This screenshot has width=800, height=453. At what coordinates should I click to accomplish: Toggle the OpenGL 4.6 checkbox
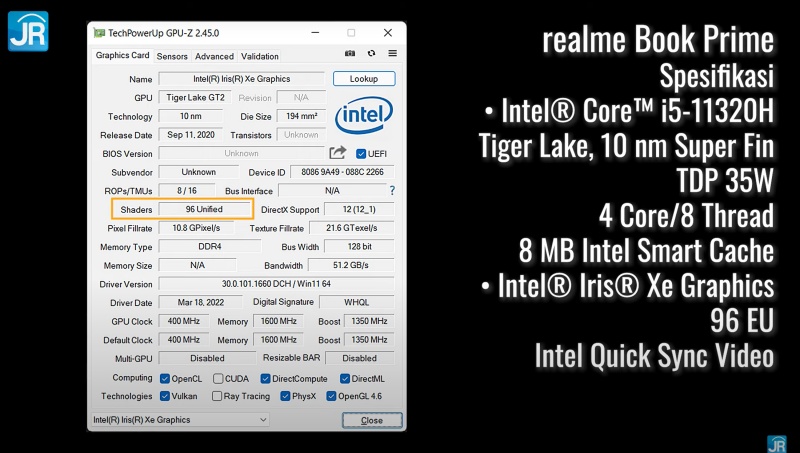pos(331,396)
